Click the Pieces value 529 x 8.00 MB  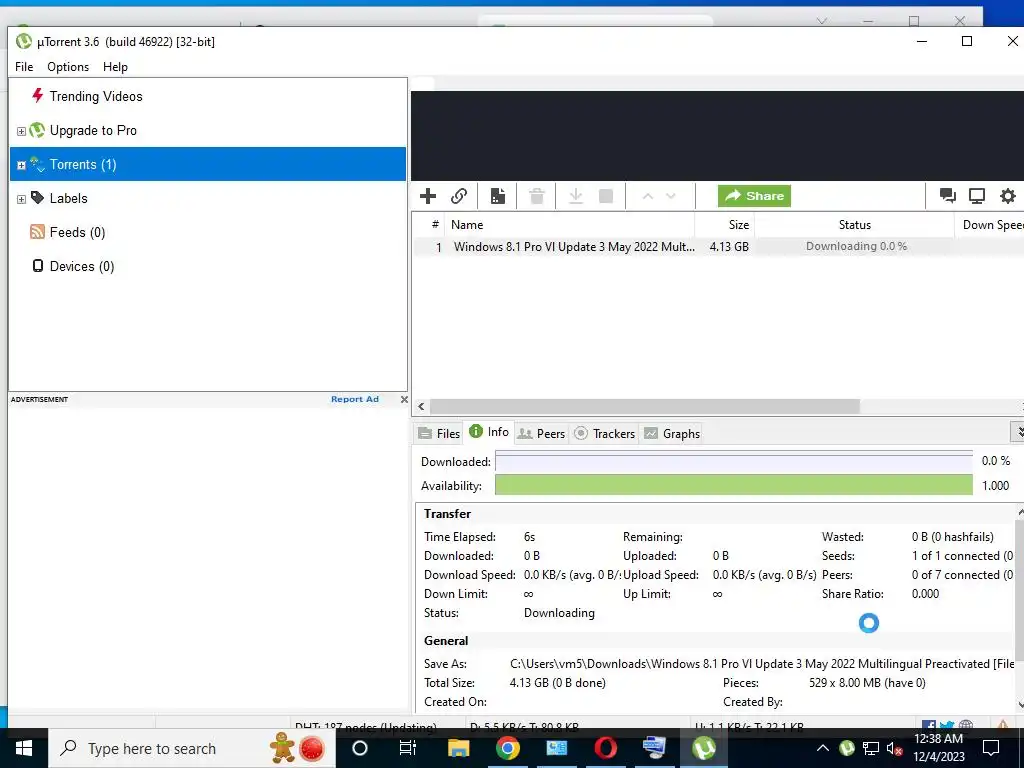click(x=867, y=683)
